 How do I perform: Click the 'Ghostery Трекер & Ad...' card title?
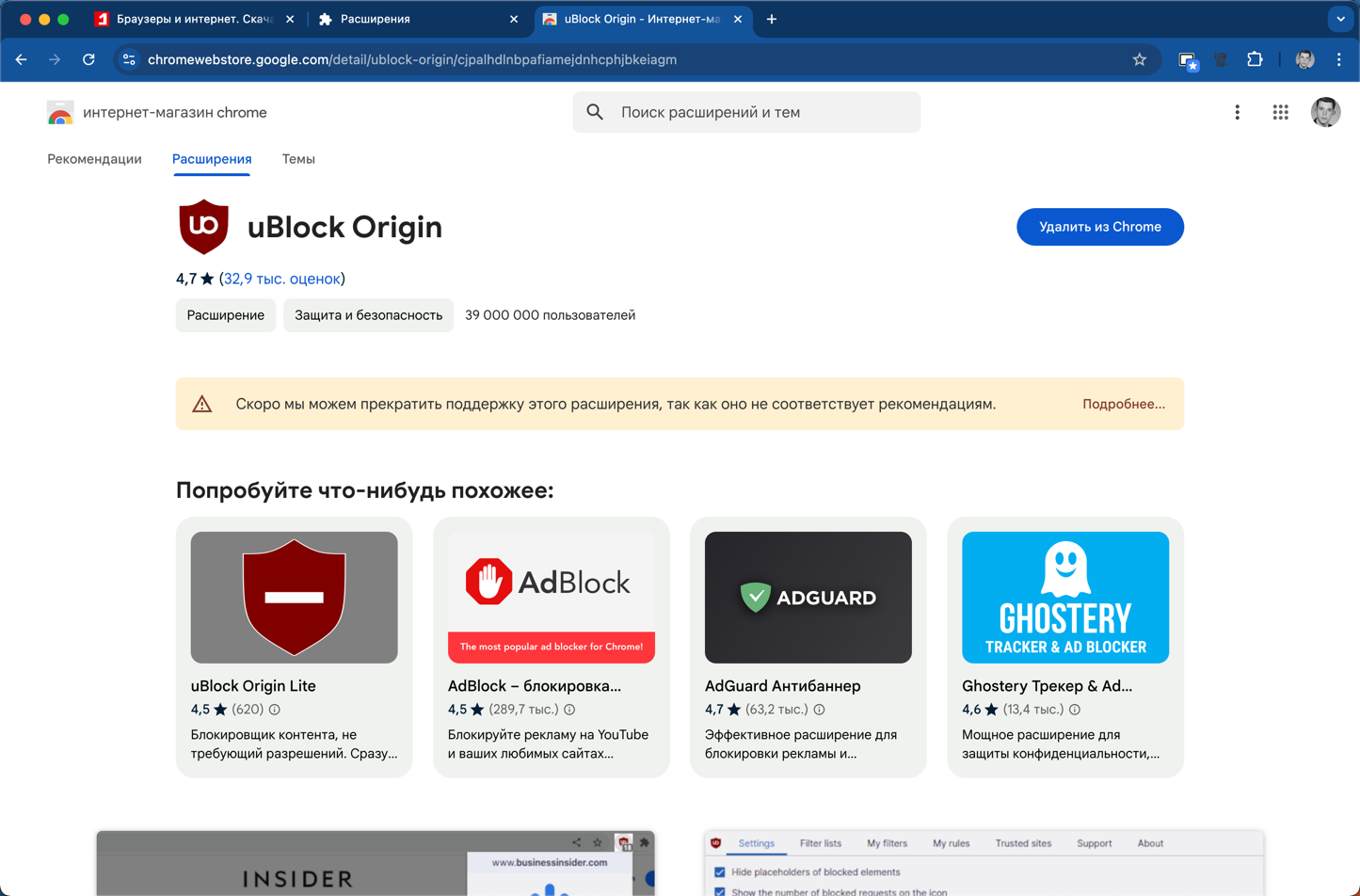click(x=1048, y=686)
